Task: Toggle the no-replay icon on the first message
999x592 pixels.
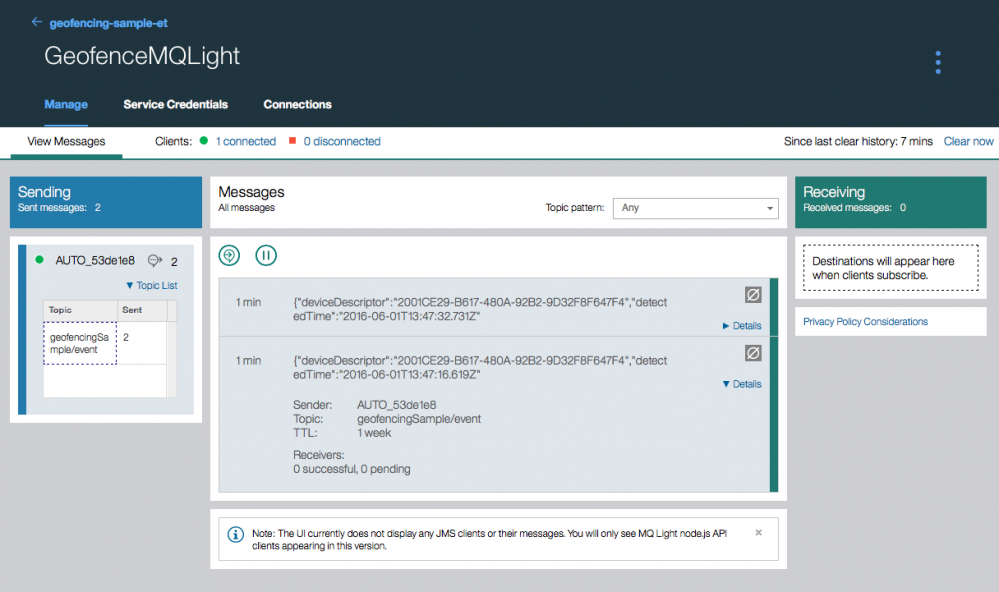Action: coord(753,294)
